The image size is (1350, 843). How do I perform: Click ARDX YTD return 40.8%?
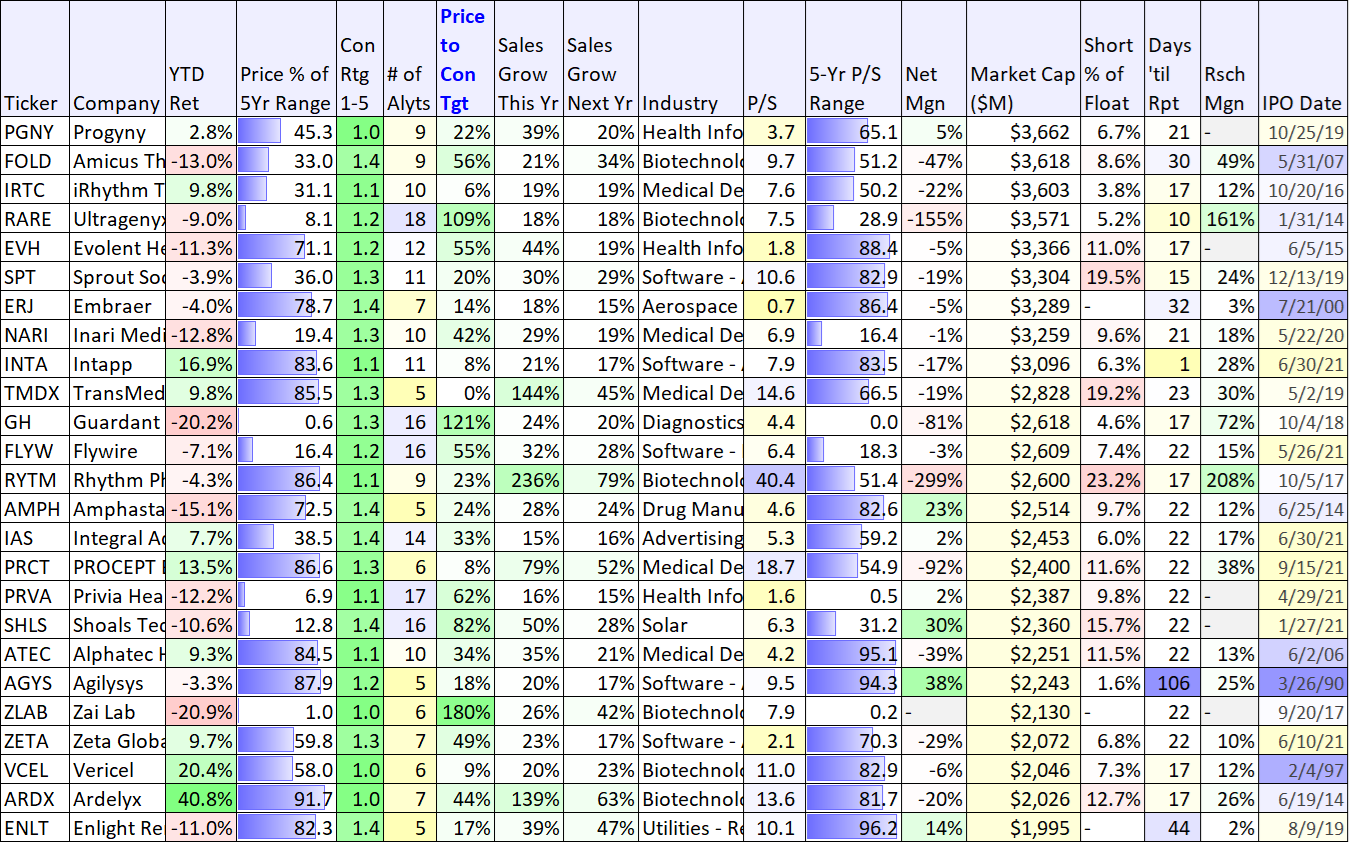tap(201, 799)
